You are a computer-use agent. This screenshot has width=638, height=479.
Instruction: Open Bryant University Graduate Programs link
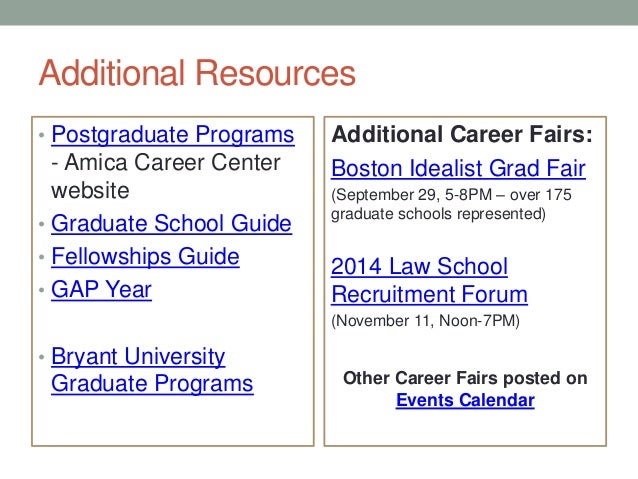click(x=152, y=370)
